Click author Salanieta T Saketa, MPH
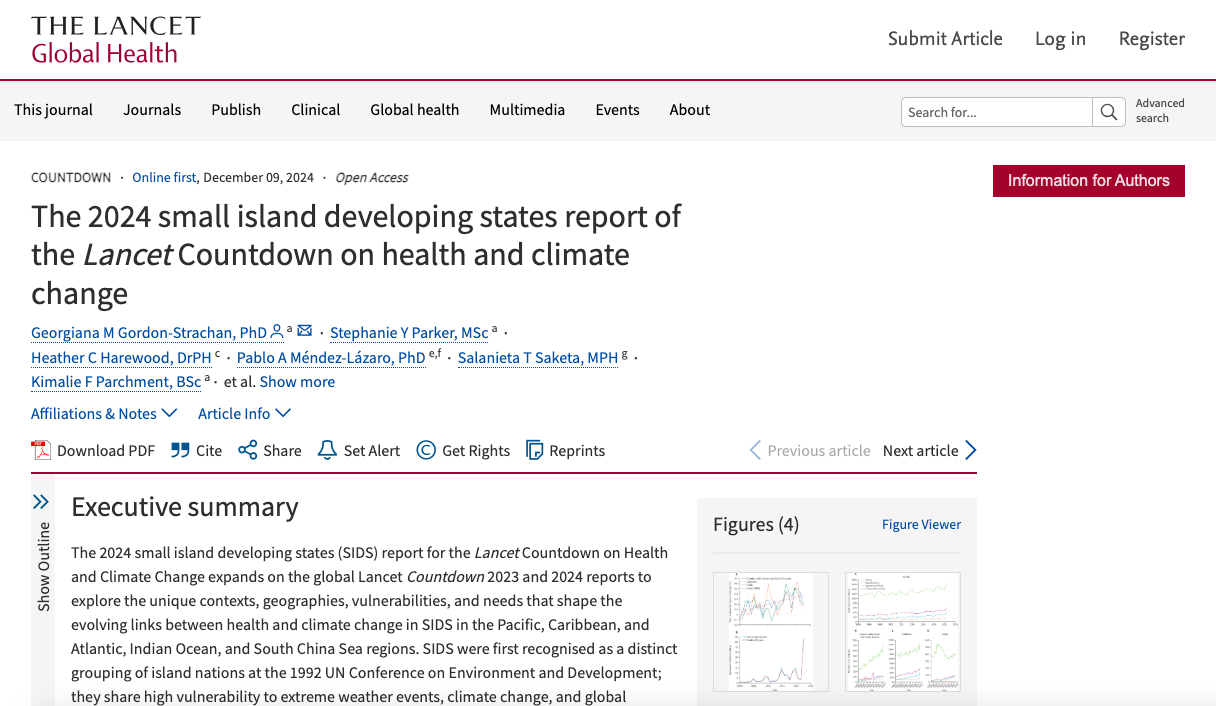Image resolution: width=1216 pixels, height=706 pixels. pos(538,358)
